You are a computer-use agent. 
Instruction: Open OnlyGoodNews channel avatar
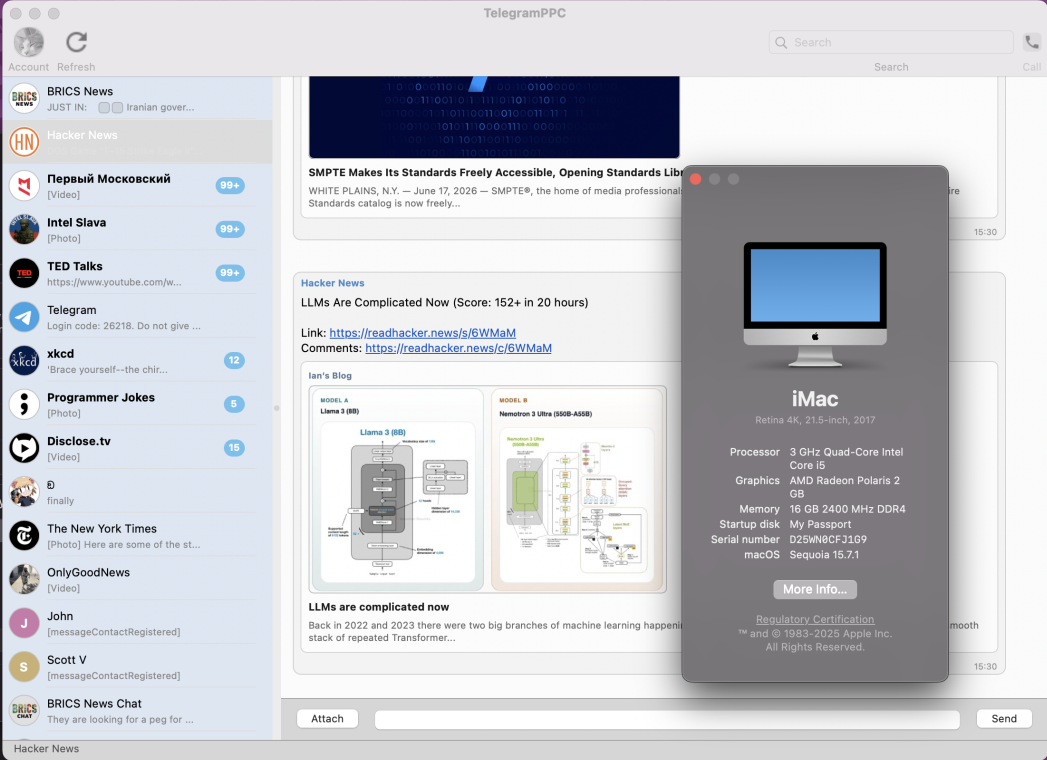(x=24, y=579)
